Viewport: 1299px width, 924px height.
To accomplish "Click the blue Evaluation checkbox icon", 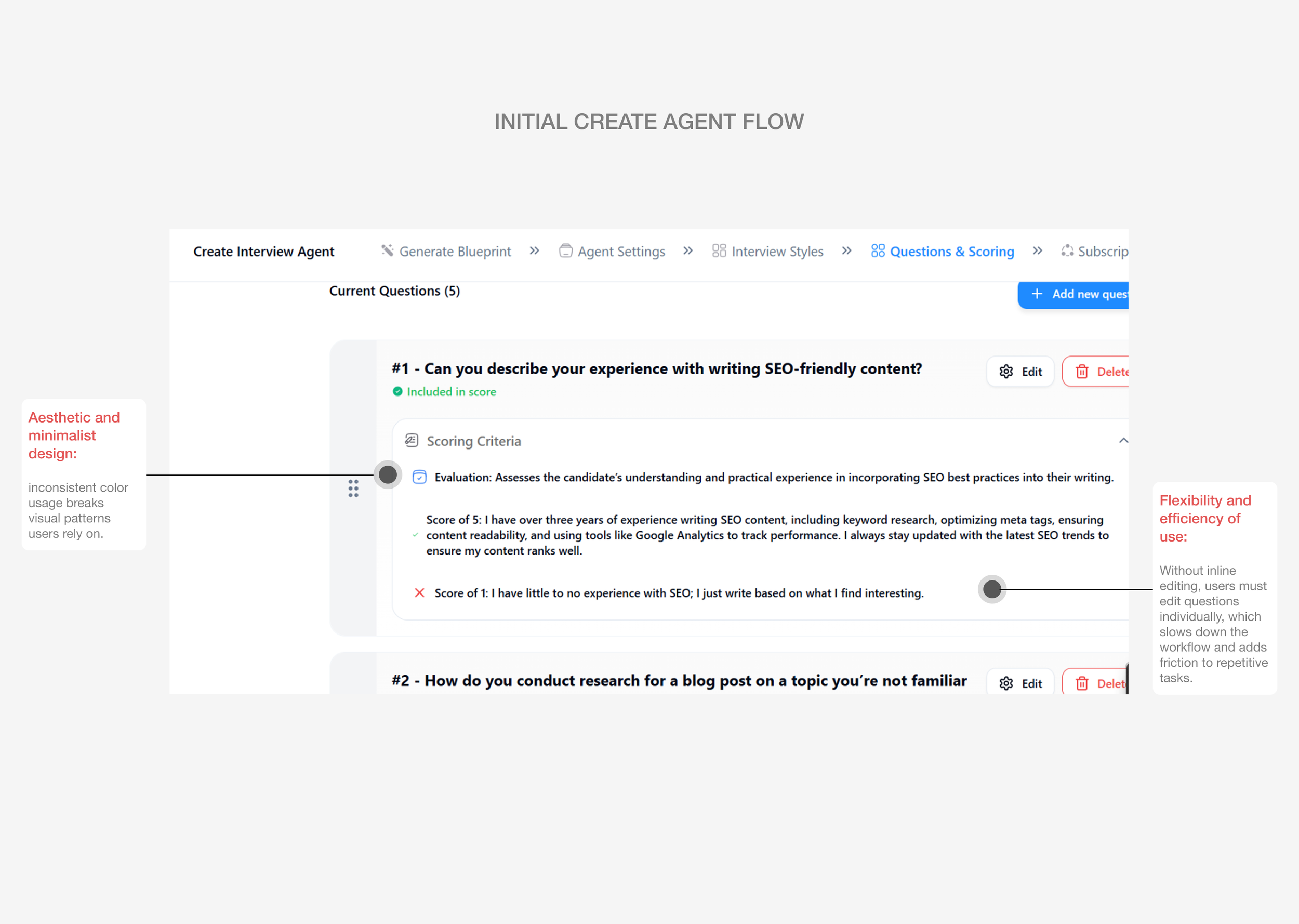I will pyautogui.click(x=419, y=477).
